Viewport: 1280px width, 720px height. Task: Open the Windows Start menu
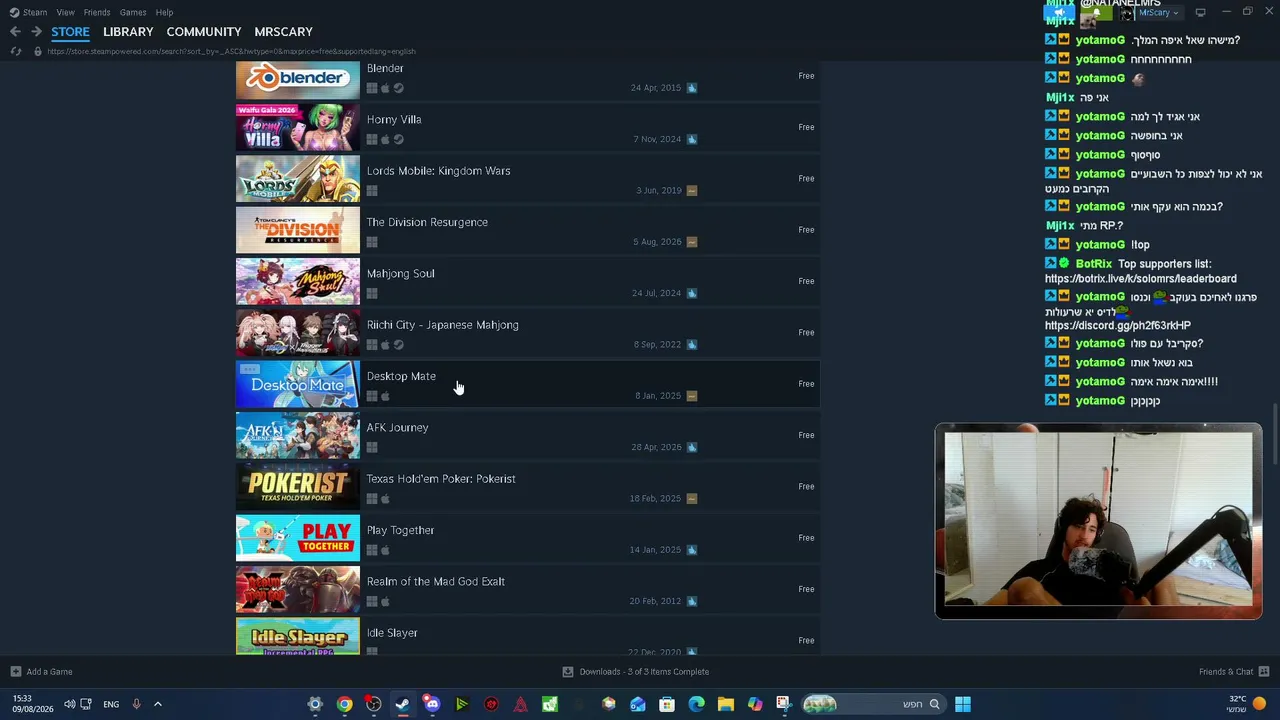(962, 704)
